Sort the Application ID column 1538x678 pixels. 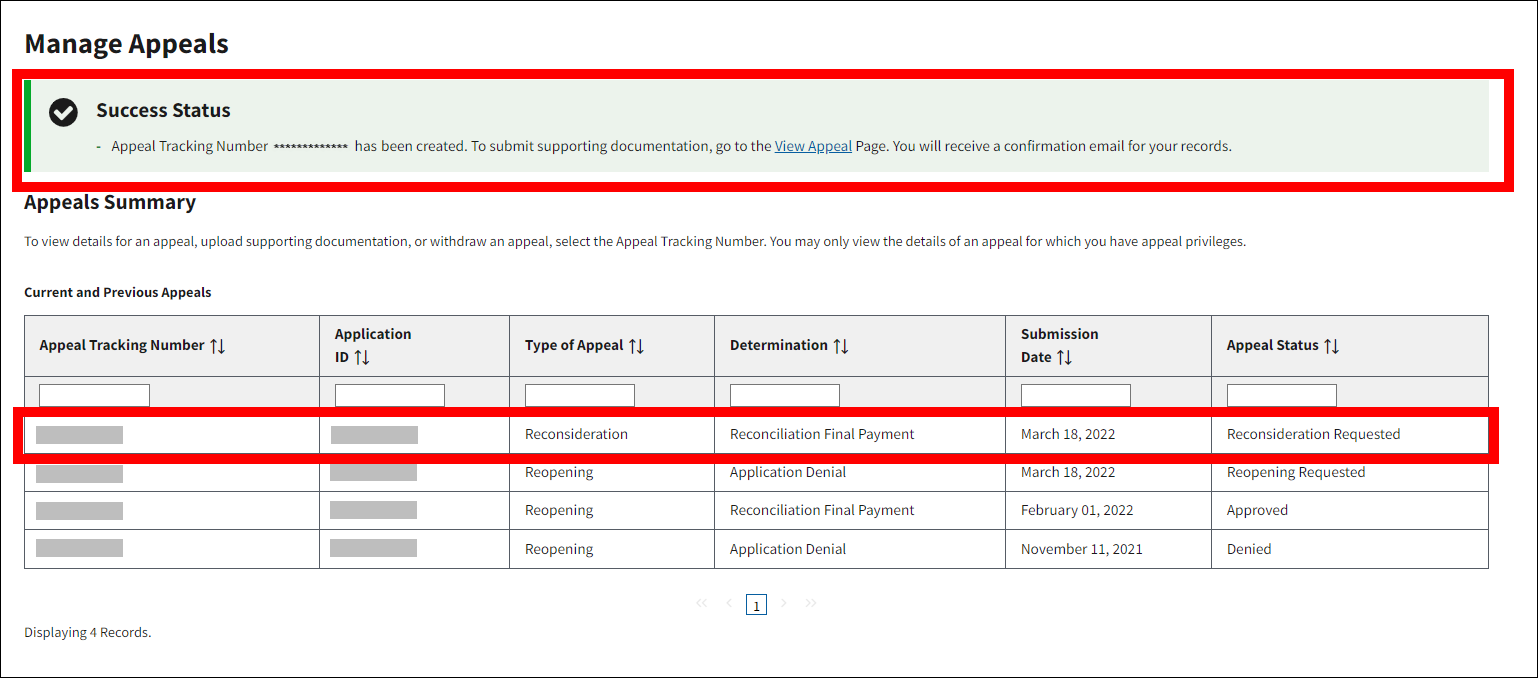pyautogui.click(x=362, y=357)
